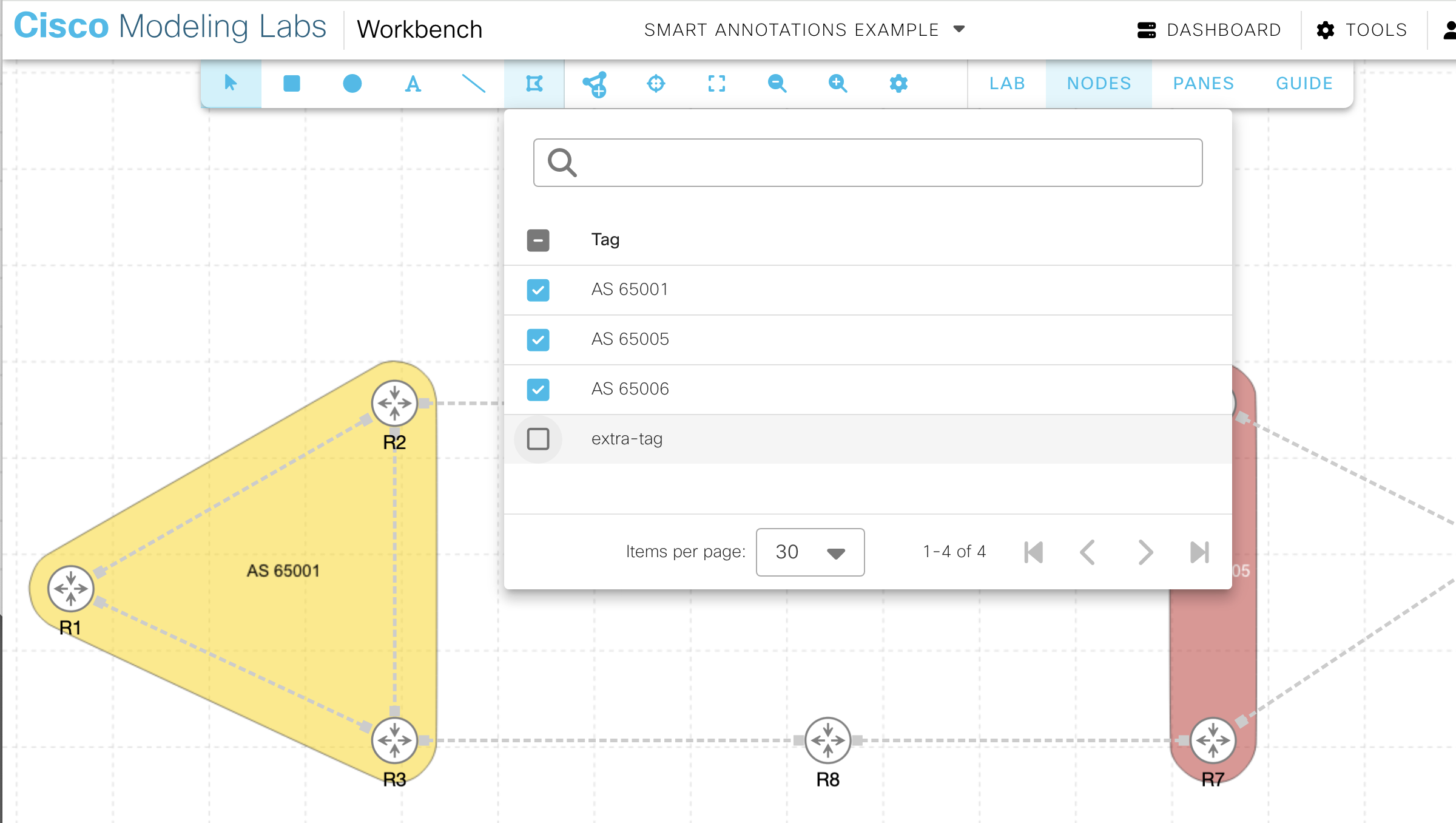Switch to the PANES tab
The width and height of the screenshot is (1456, 823).
(1203, 83)
